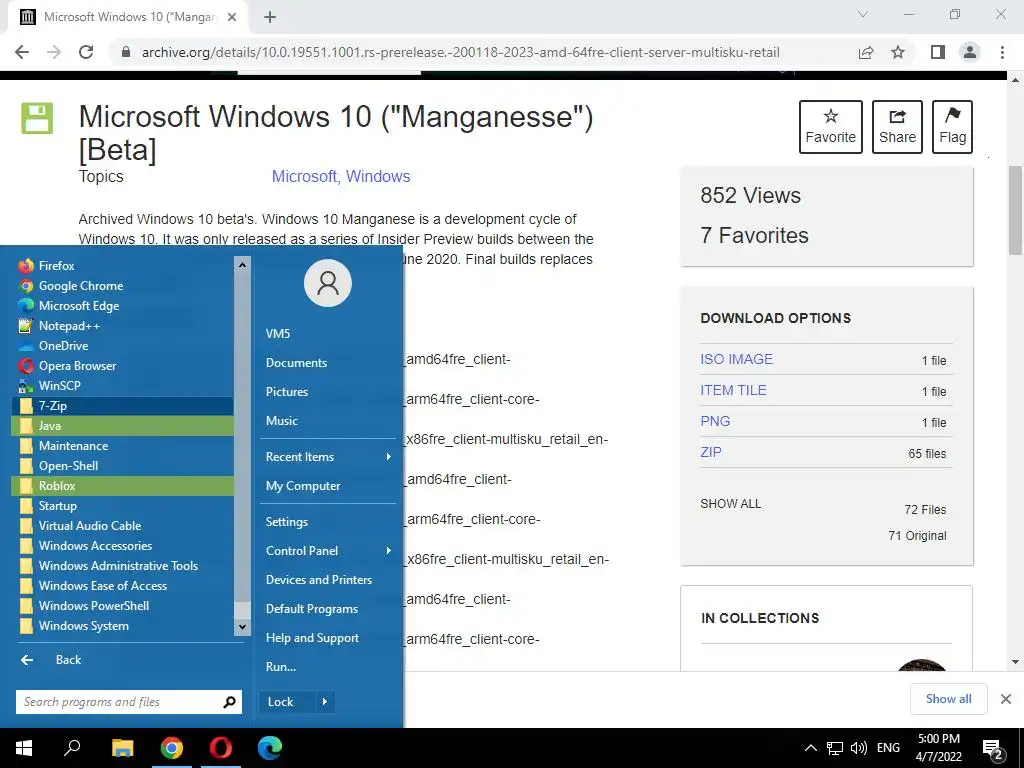Launch WinSCP from the programs list
Image resolution: width=1024 pixels, height=768 pixels.
pyautogui.click(x=123, y=385)
